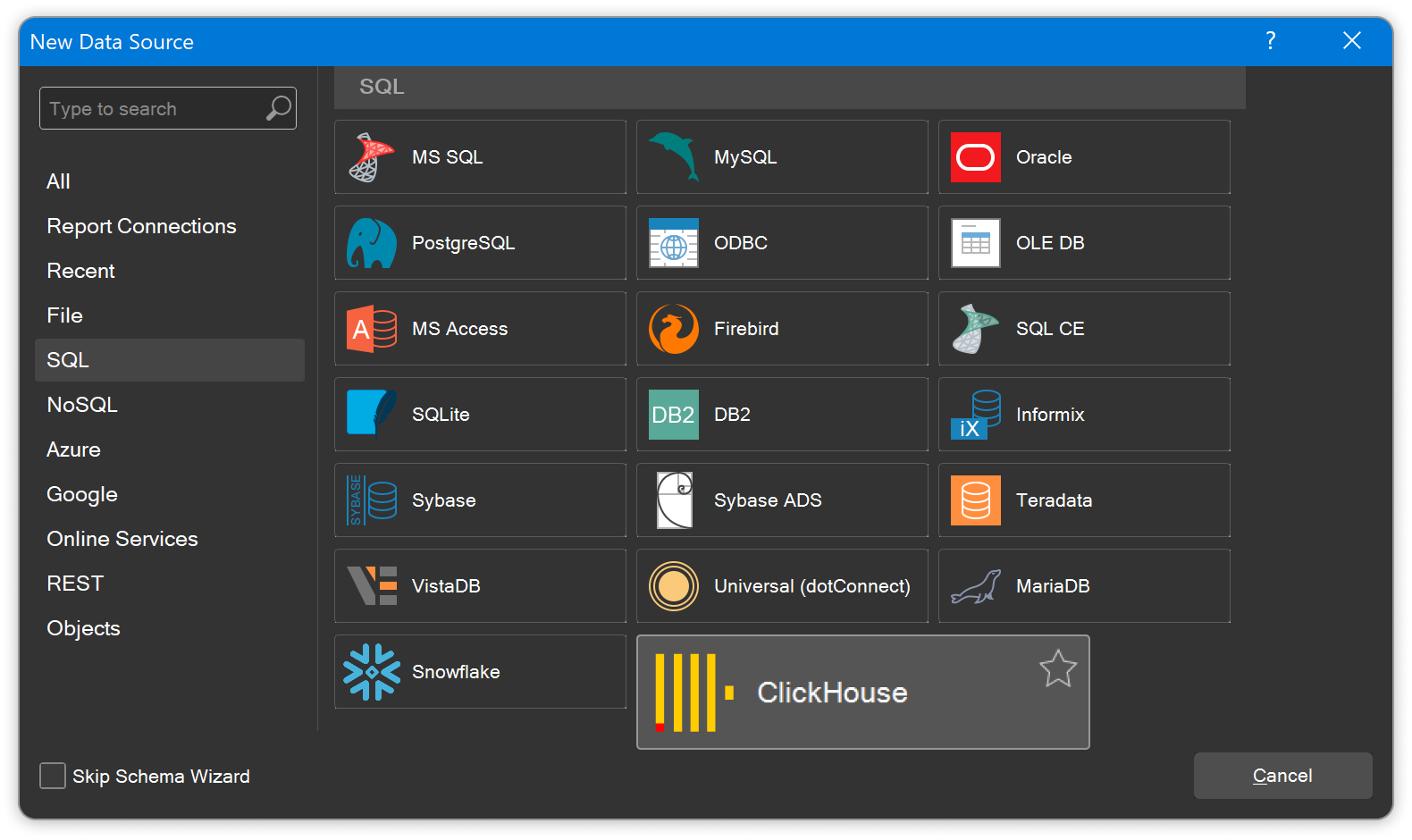Select the orange Teradata database icon

point(975,500)
